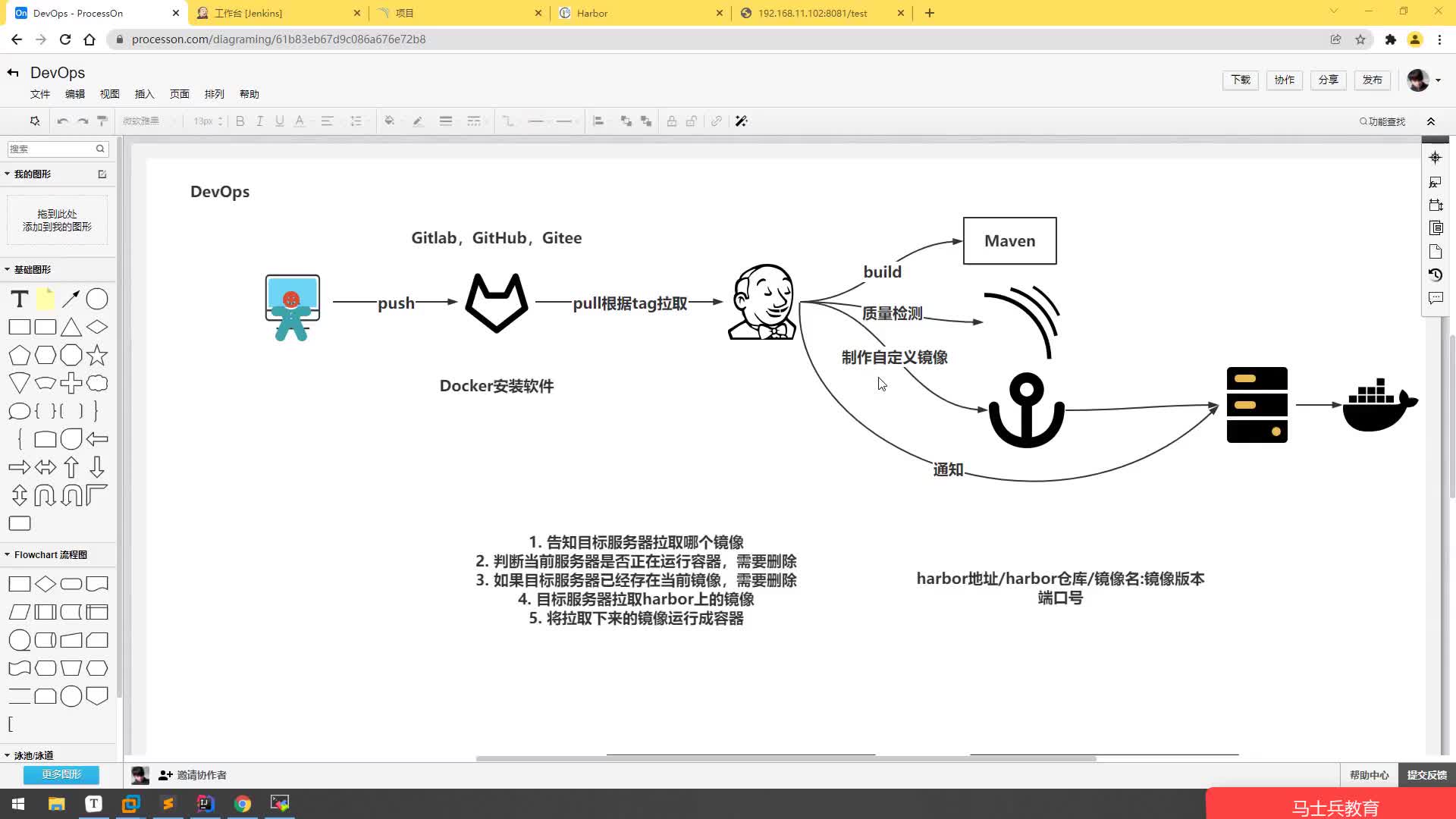Open the line style dashed options
The image size is (1456, 819).
click(x=474, y=121)
